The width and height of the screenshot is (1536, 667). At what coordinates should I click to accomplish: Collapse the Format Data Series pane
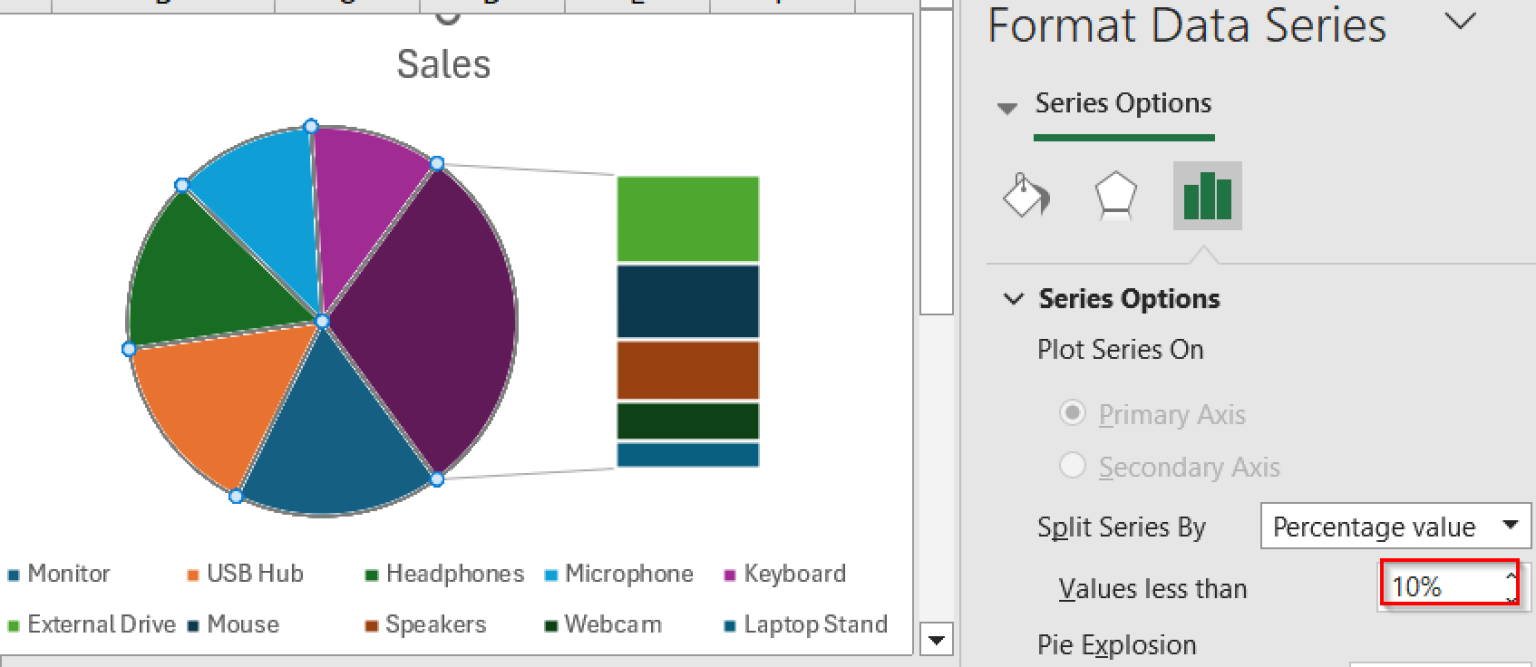tap(1462, 20)
